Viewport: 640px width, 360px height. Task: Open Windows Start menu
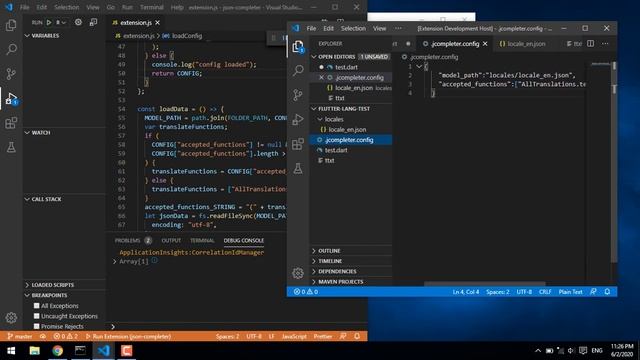pos(11,351)
